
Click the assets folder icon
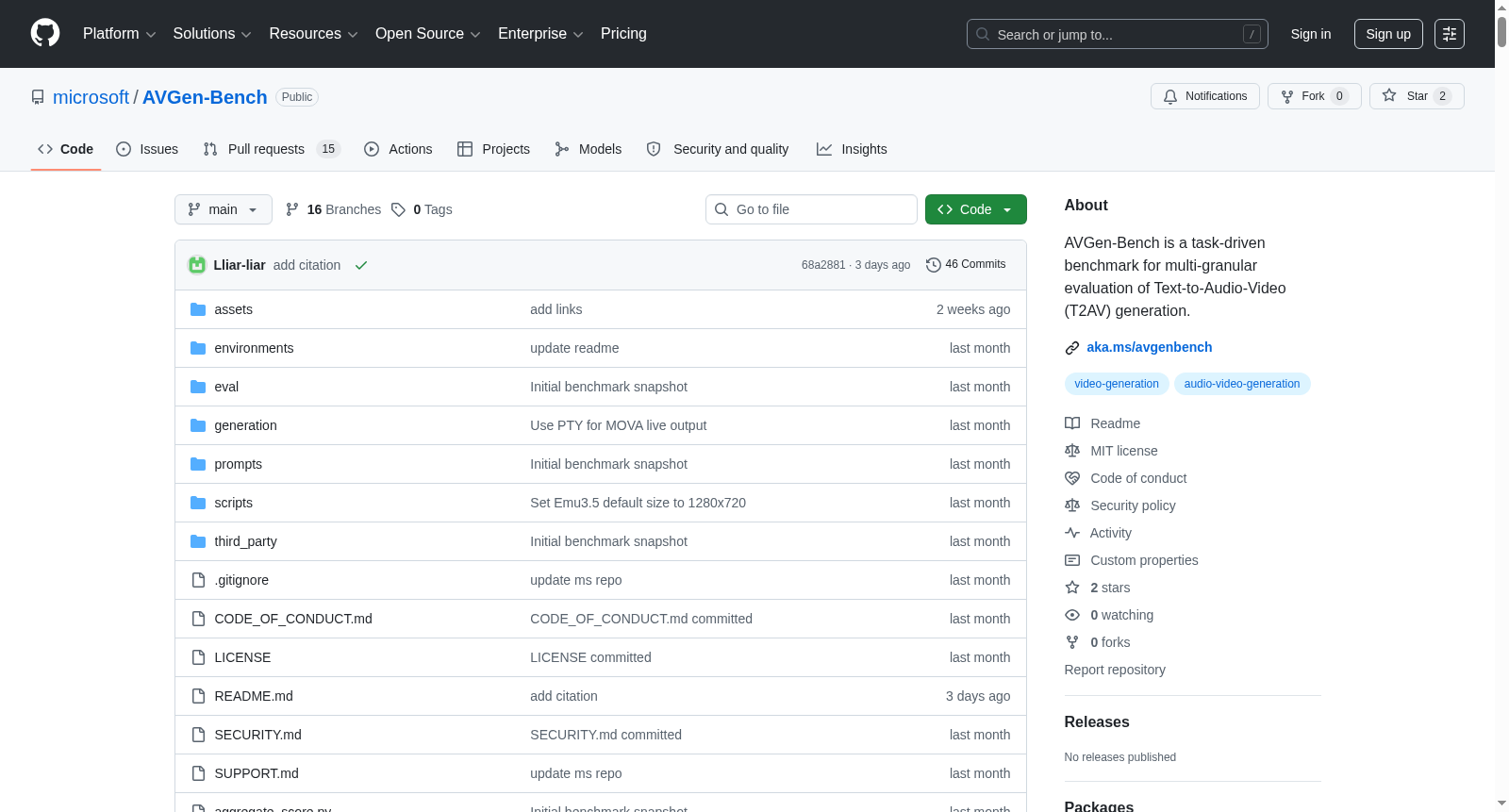198,309
